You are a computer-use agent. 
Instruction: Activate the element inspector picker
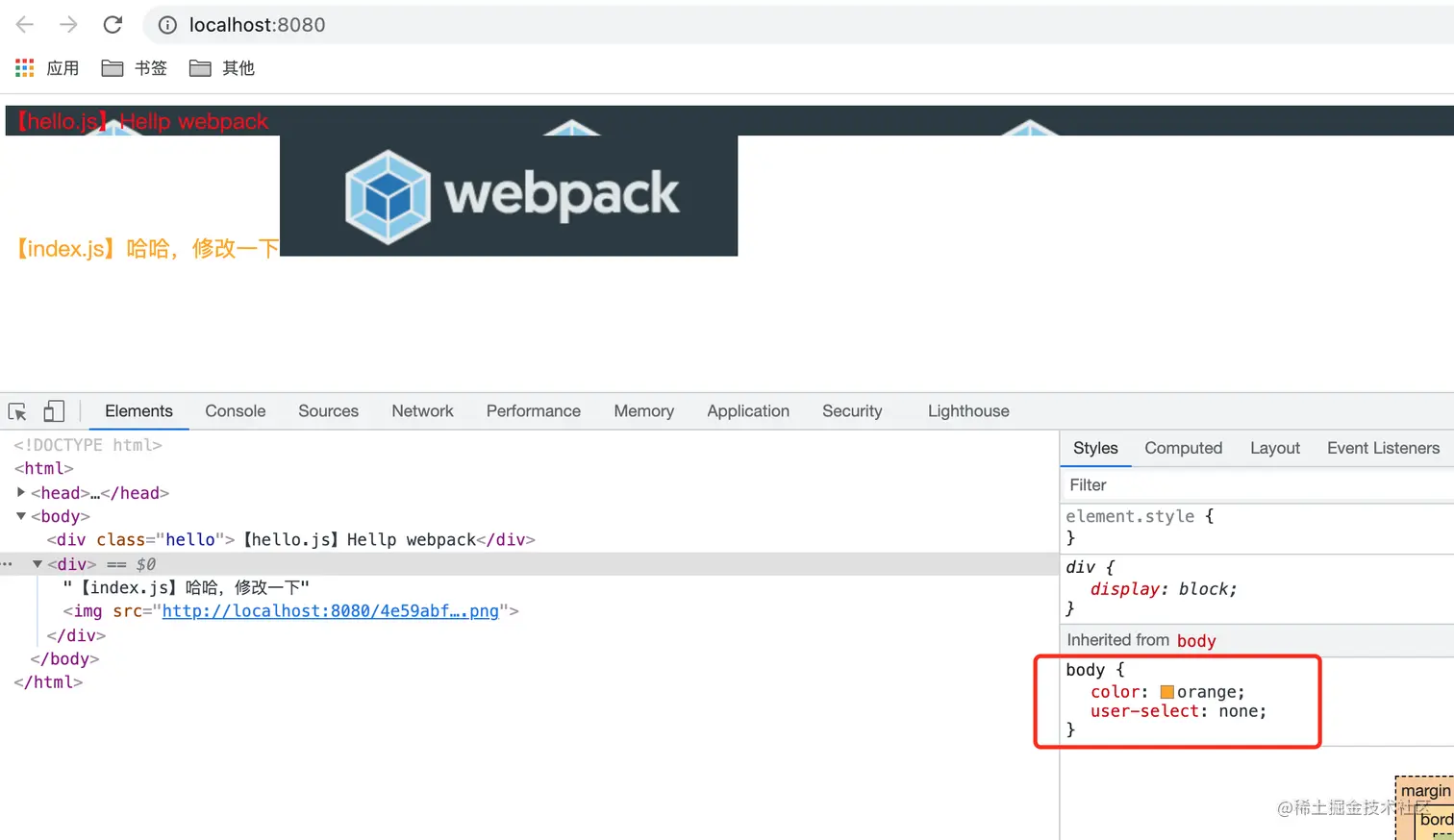(x=17, y=411)
